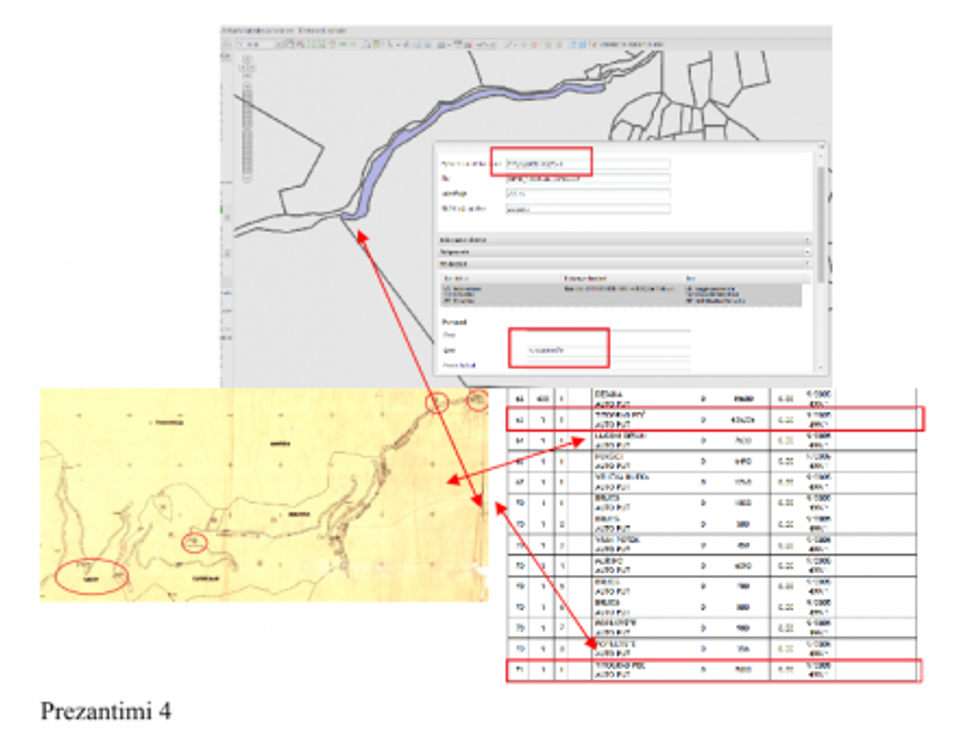Image resolution: width=980 pixels, height=736 pixels.
Task: Select the grey highlighted row in dialog table
Action: tap(620, 292)
